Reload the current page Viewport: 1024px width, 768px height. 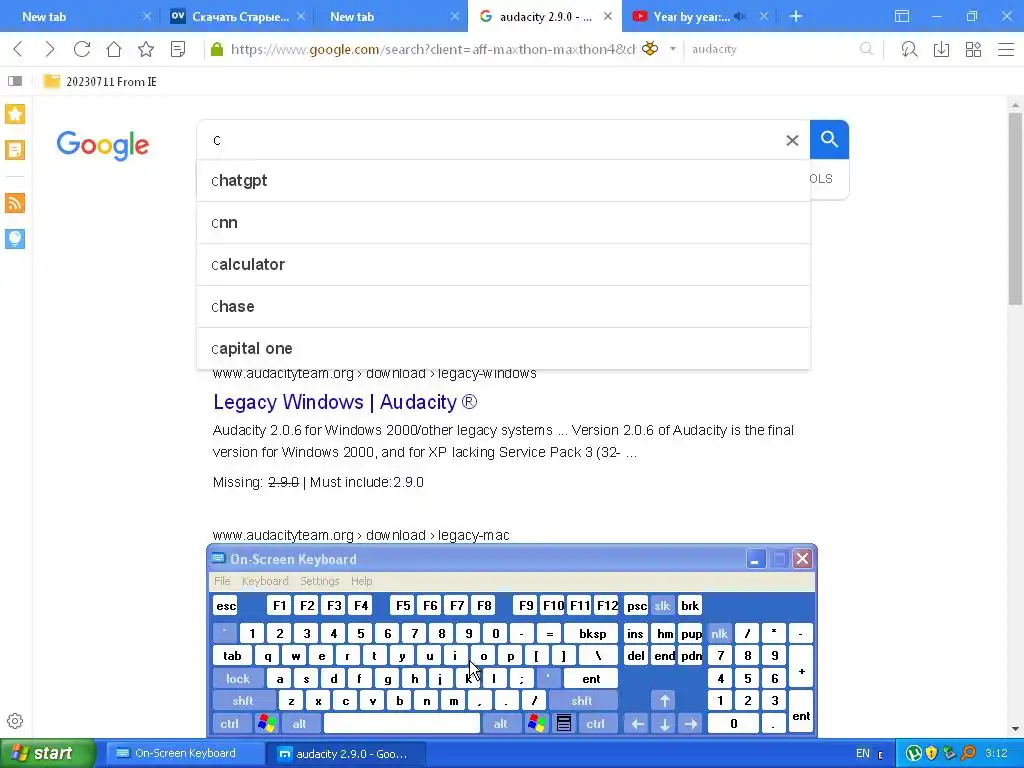click(x=82, y=49)
